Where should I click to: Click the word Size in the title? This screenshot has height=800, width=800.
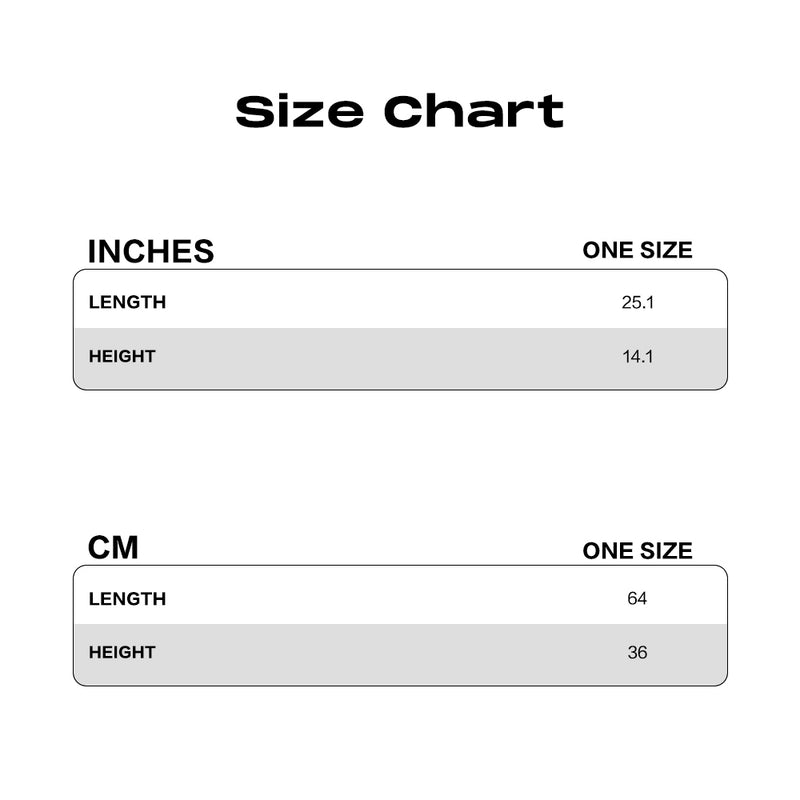point(299,111)
